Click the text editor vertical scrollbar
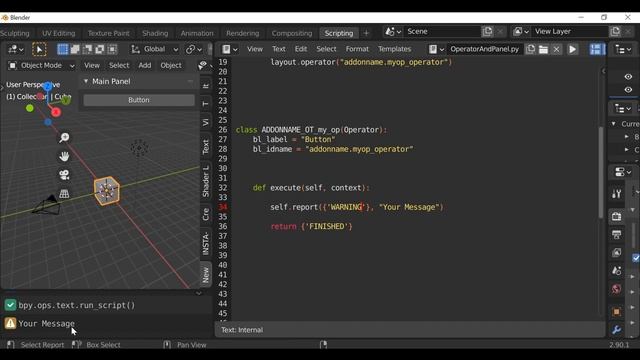The image size is (640, 360). [601, 172]
